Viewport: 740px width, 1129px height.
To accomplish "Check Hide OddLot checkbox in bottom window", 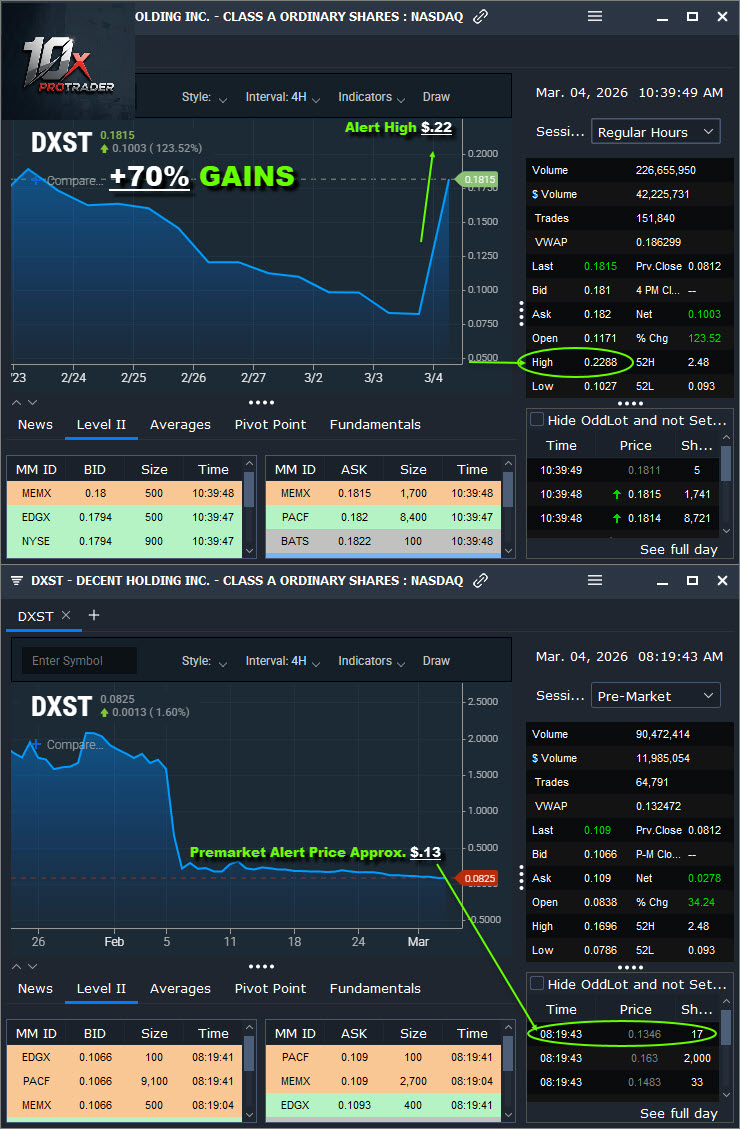I will point(537,984).
